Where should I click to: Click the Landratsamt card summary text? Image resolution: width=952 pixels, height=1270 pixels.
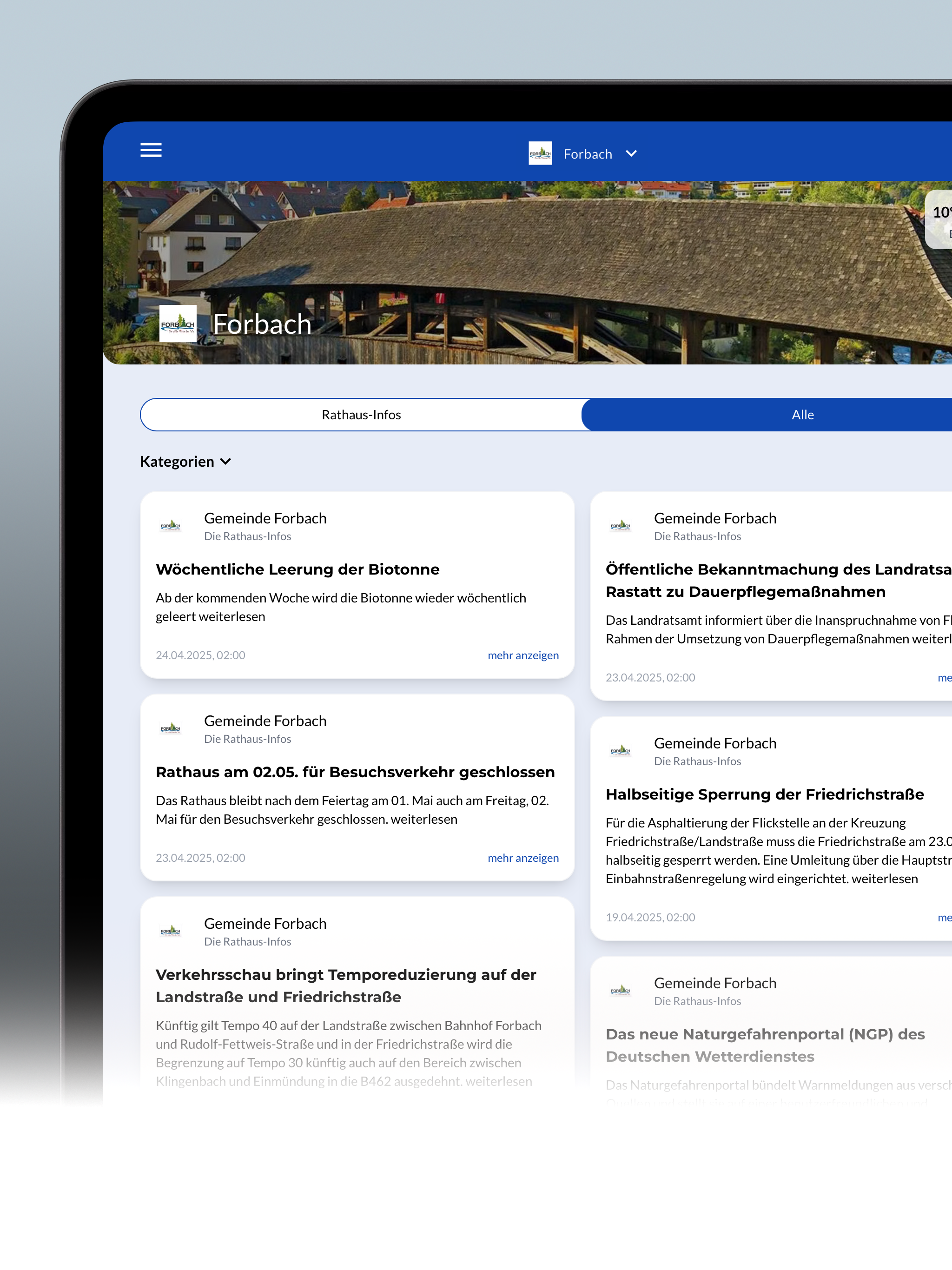point(779,630)
